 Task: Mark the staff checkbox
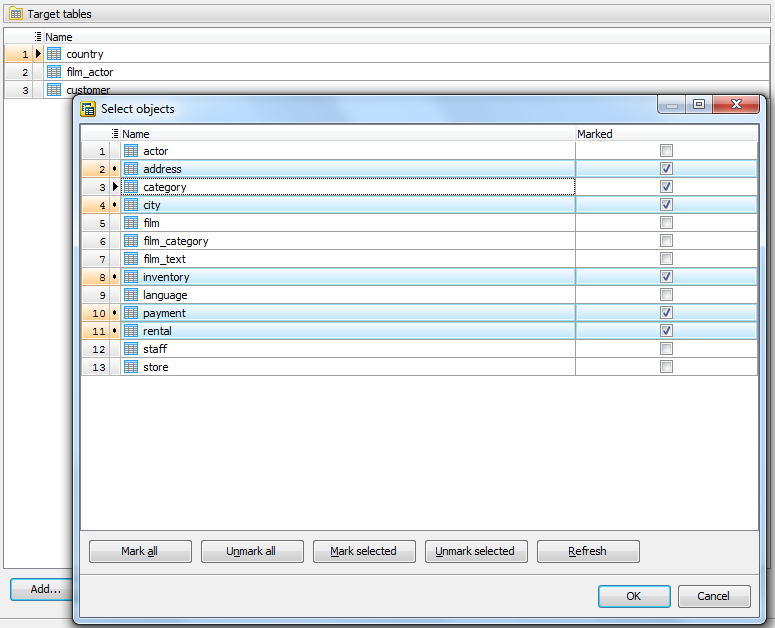pos(666,349)
